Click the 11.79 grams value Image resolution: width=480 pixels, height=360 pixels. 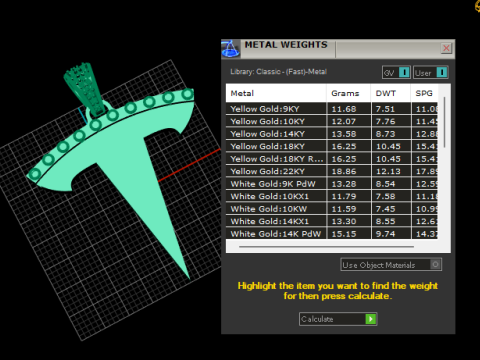(x=344, y=196)
